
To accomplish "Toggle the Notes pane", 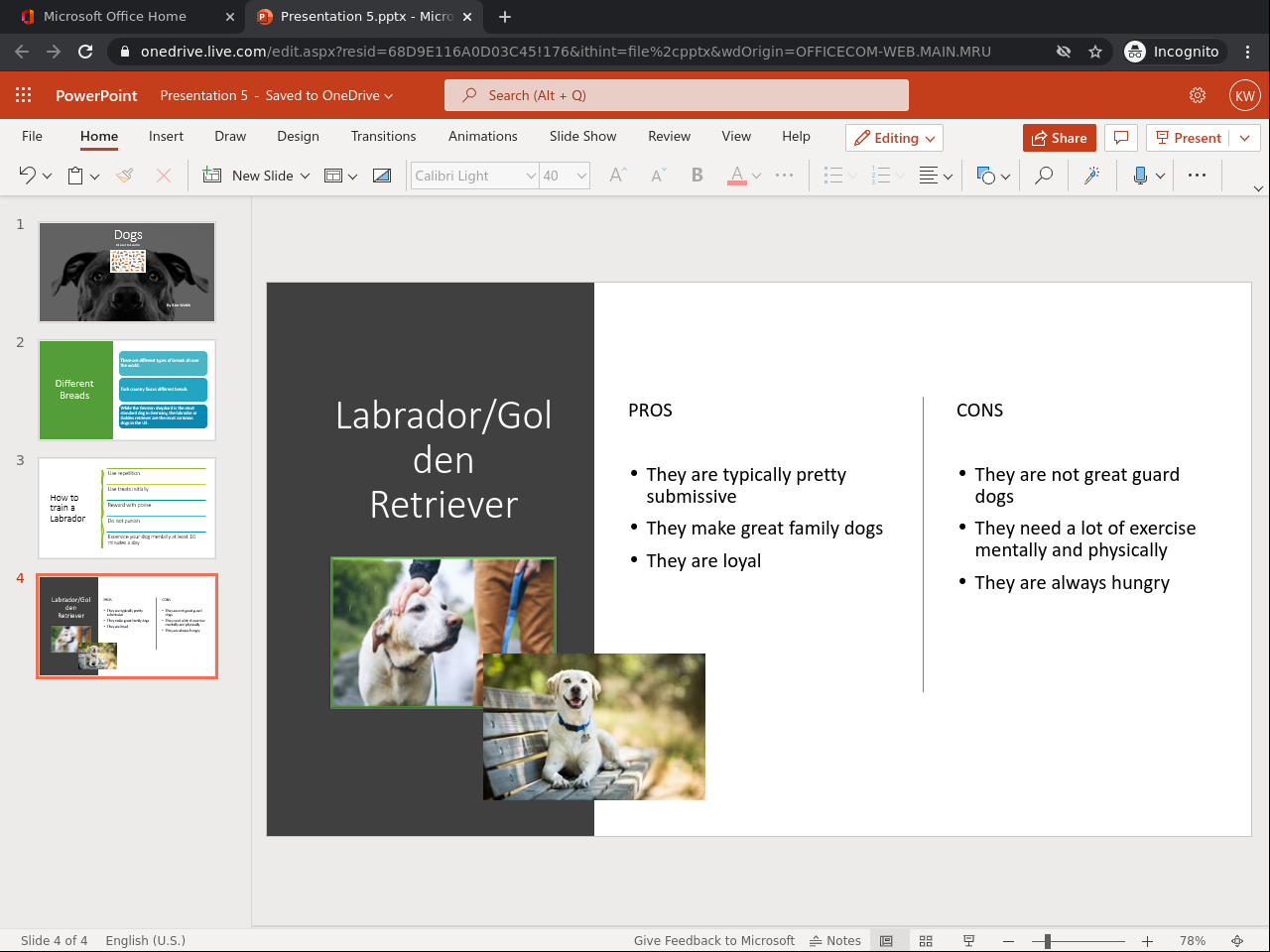I will 835,940.
